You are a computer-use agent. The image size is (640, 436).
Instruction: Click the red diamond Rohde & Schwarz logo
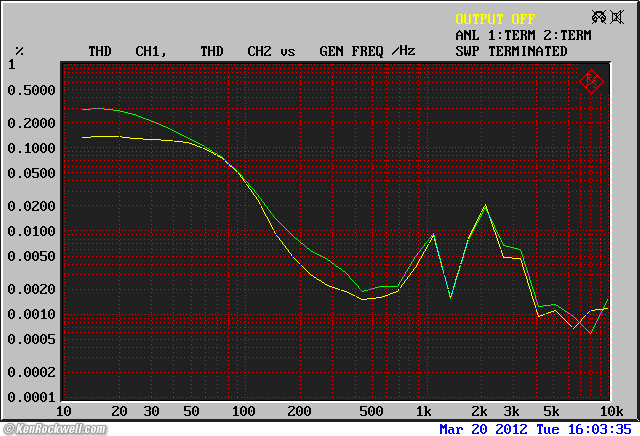click(591, 82)
